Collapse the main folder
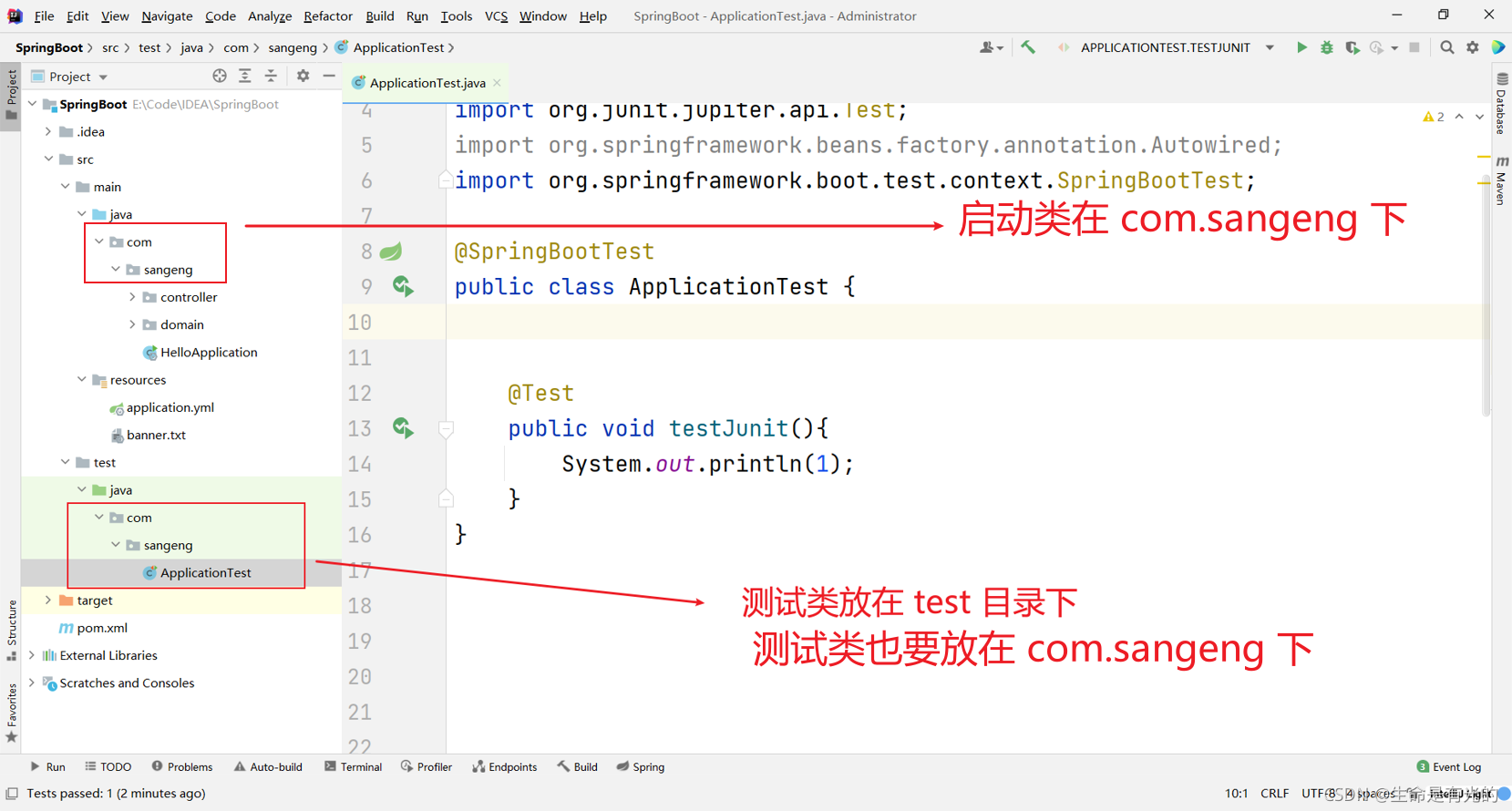 coord(66,187)
